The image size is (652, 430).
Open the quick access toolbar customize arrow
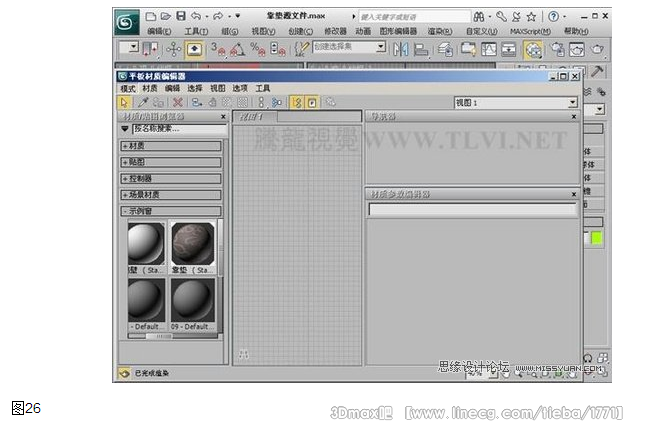pyautogui.click(x=238, y=16)
